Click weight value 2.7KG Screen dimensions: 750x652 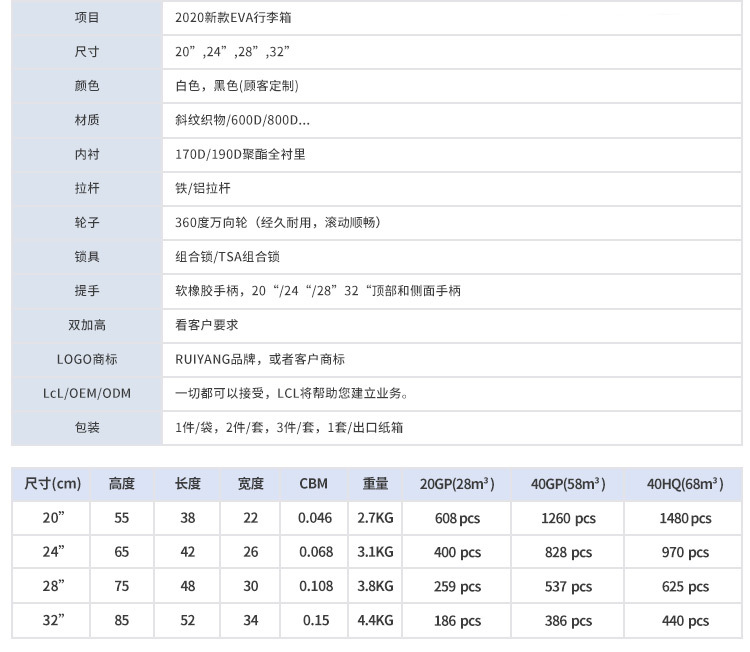(x=375, y=518)
